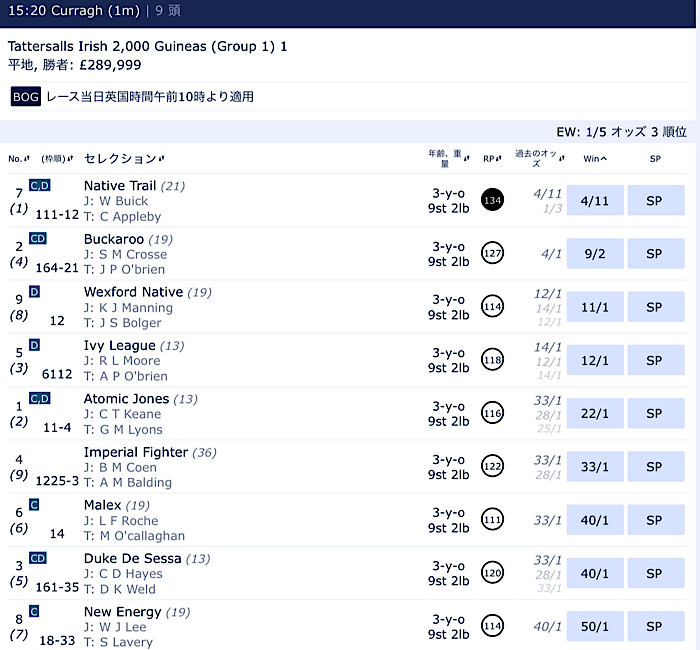Screen dimensions: 700x650
Task: Select Ivy League win odds 12/1
Action: pos(595,360)
